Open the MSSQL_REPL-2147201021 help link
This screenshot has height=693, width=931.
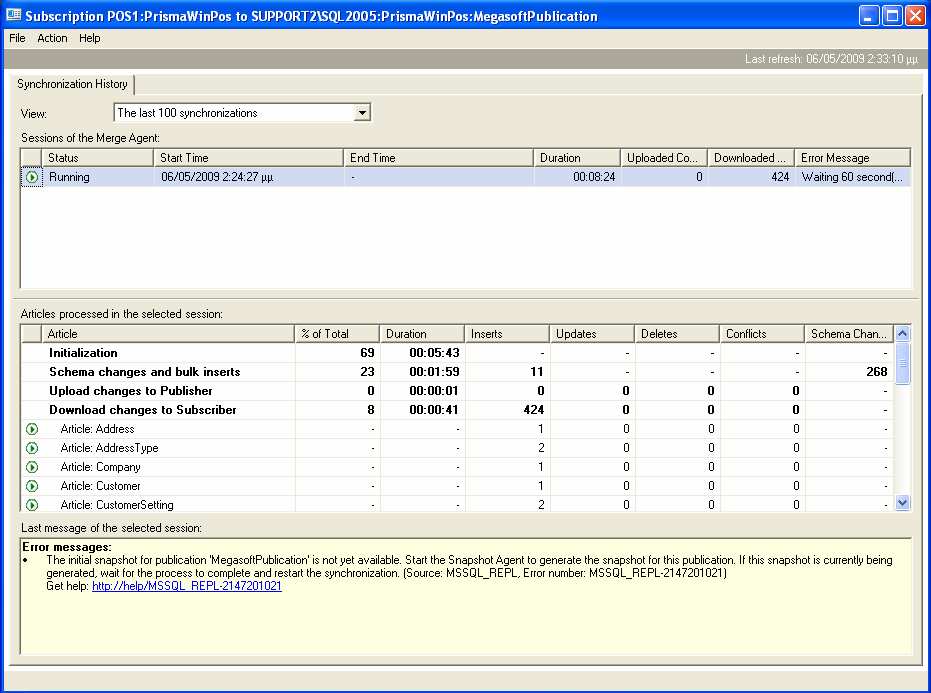[x=186, y=586]
